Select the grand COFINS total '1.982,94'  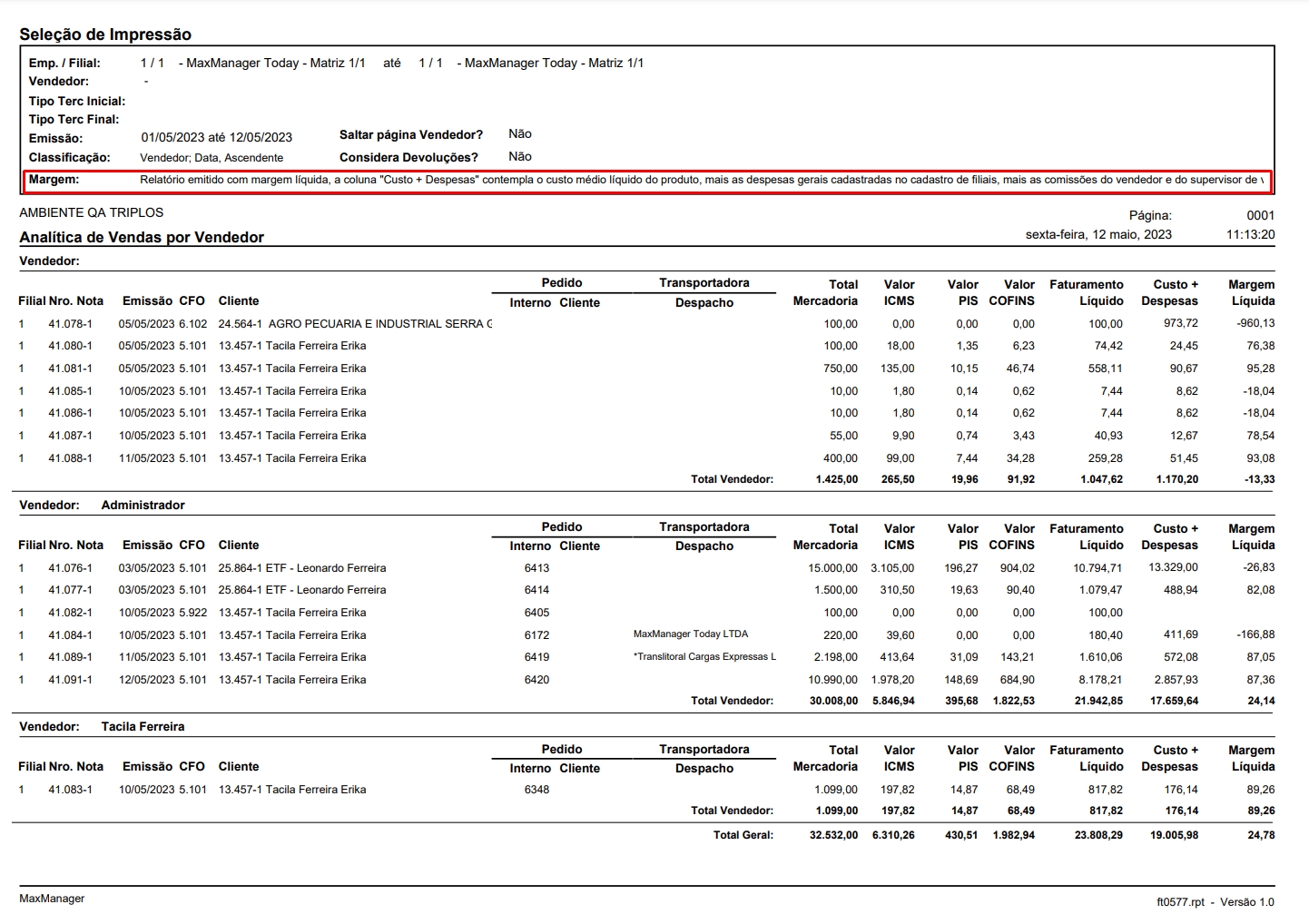tap(1013, 835)
